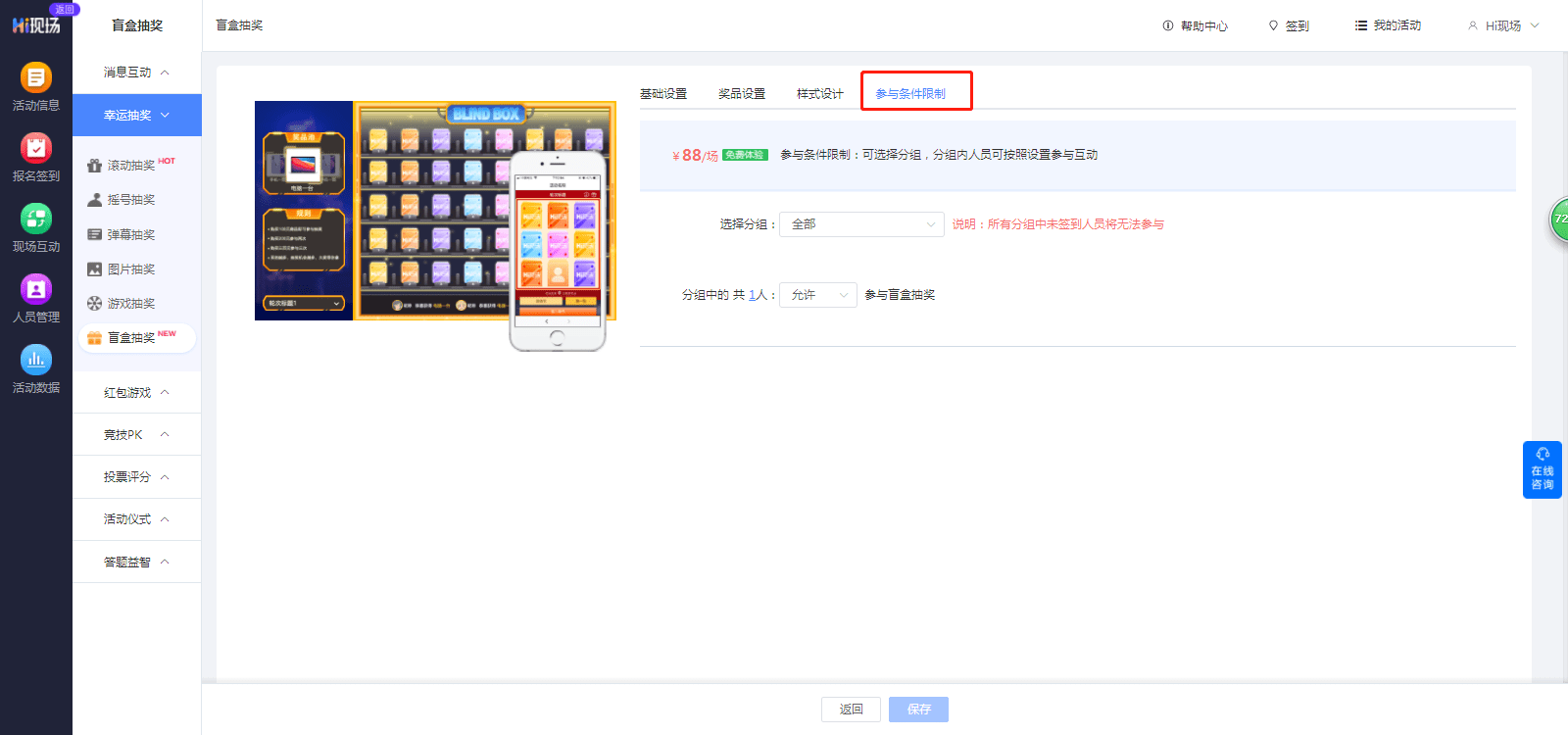This screenshot has height=735, width=1568.
Task: Click the green floating circle at right edge
Action: click(x=1559, y=219)
